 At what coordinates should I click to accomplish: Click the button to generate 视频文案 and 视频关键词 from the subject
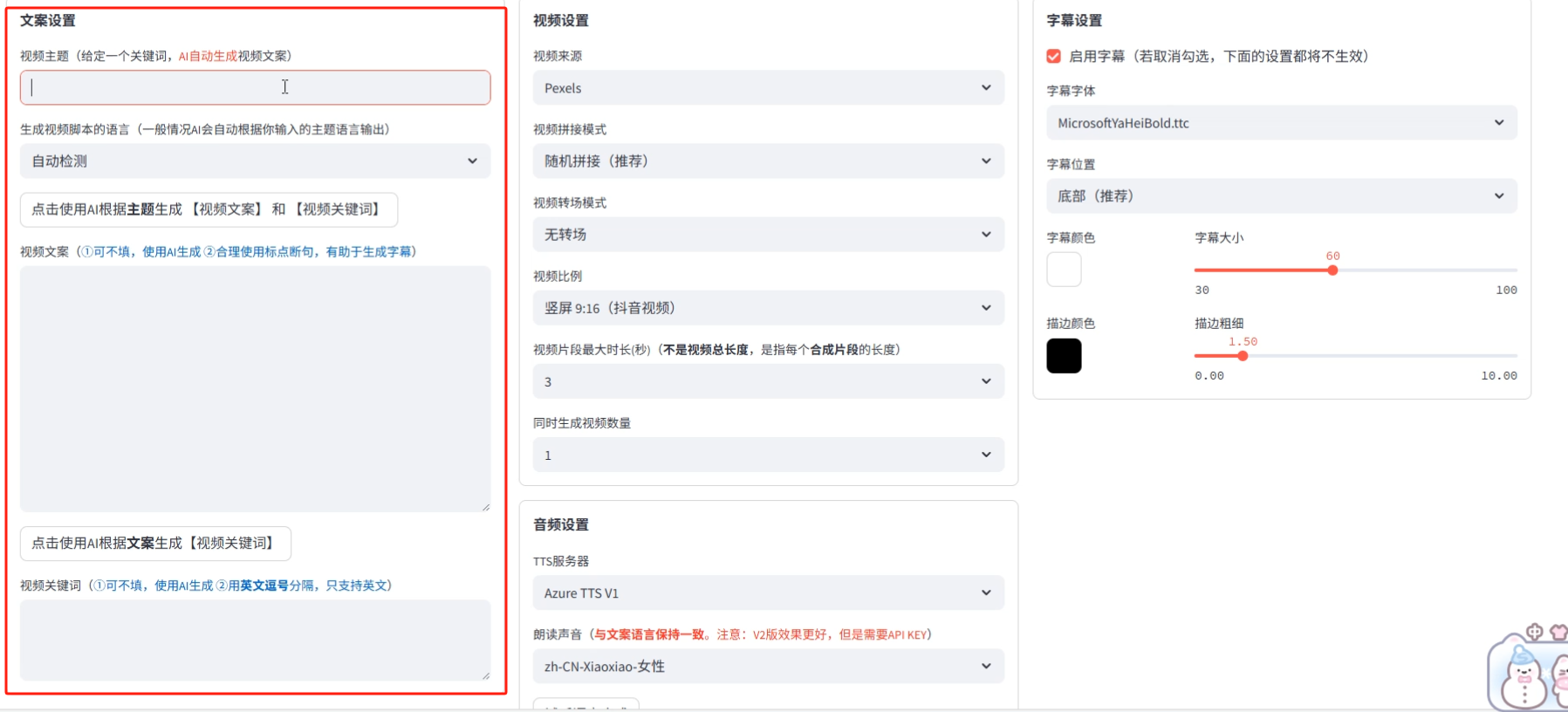pos(209,209)
